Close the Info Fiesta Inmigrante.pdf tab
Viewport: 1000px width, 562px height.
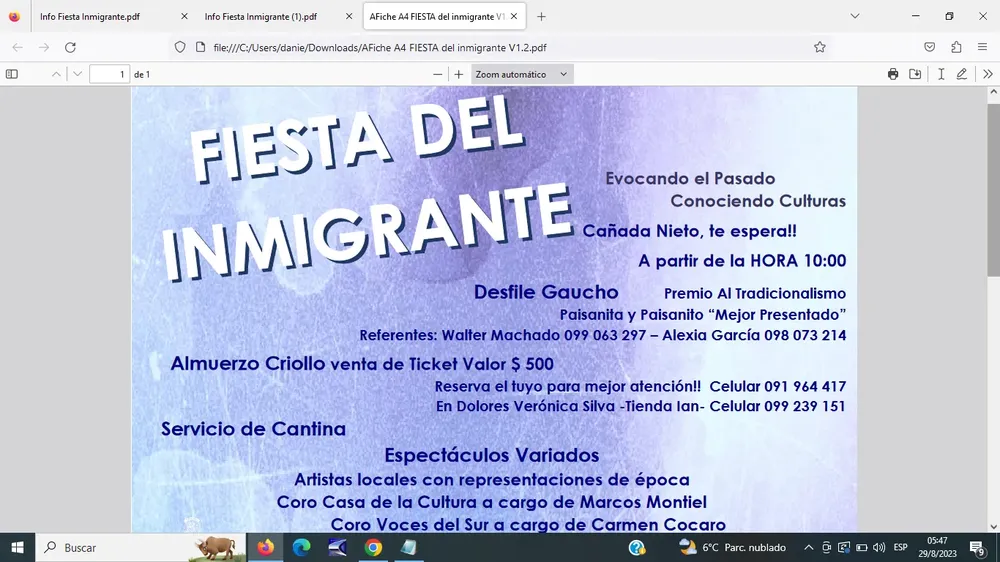(x=184, y=17)
